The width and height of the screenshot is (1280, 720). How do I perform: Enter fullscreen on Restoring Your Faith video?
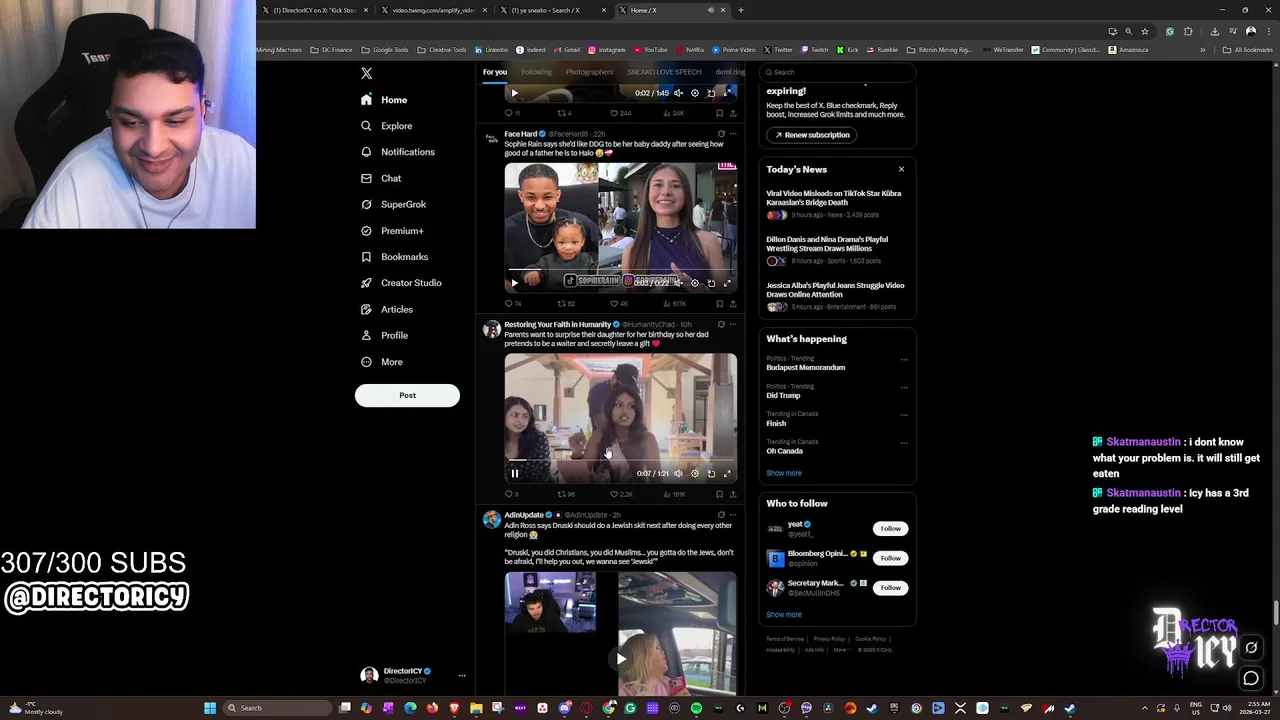pyautogui.click(x=727, y=474)
